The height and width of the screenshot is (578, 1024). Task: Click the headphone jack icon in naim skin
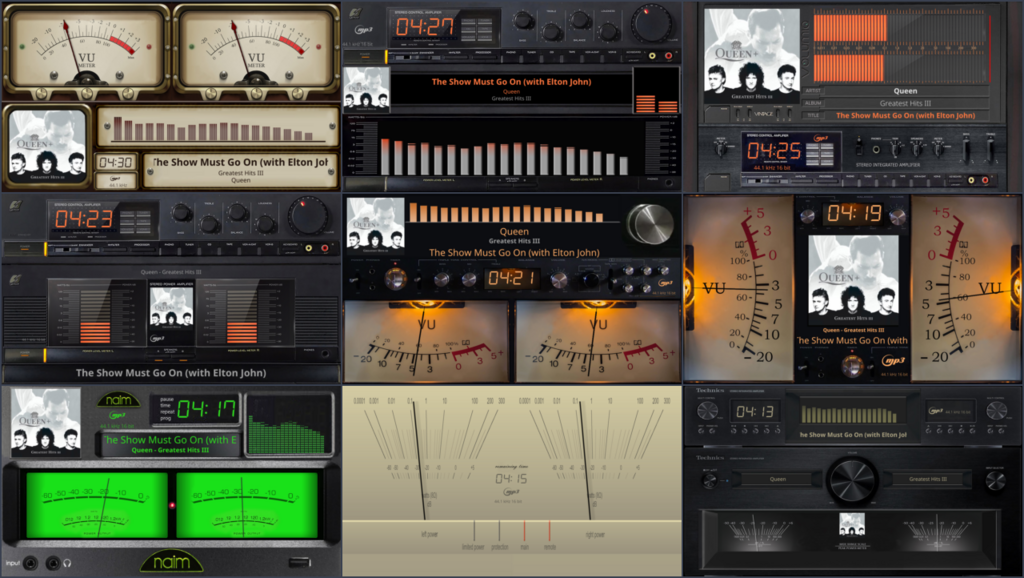(x=67, y=562)
